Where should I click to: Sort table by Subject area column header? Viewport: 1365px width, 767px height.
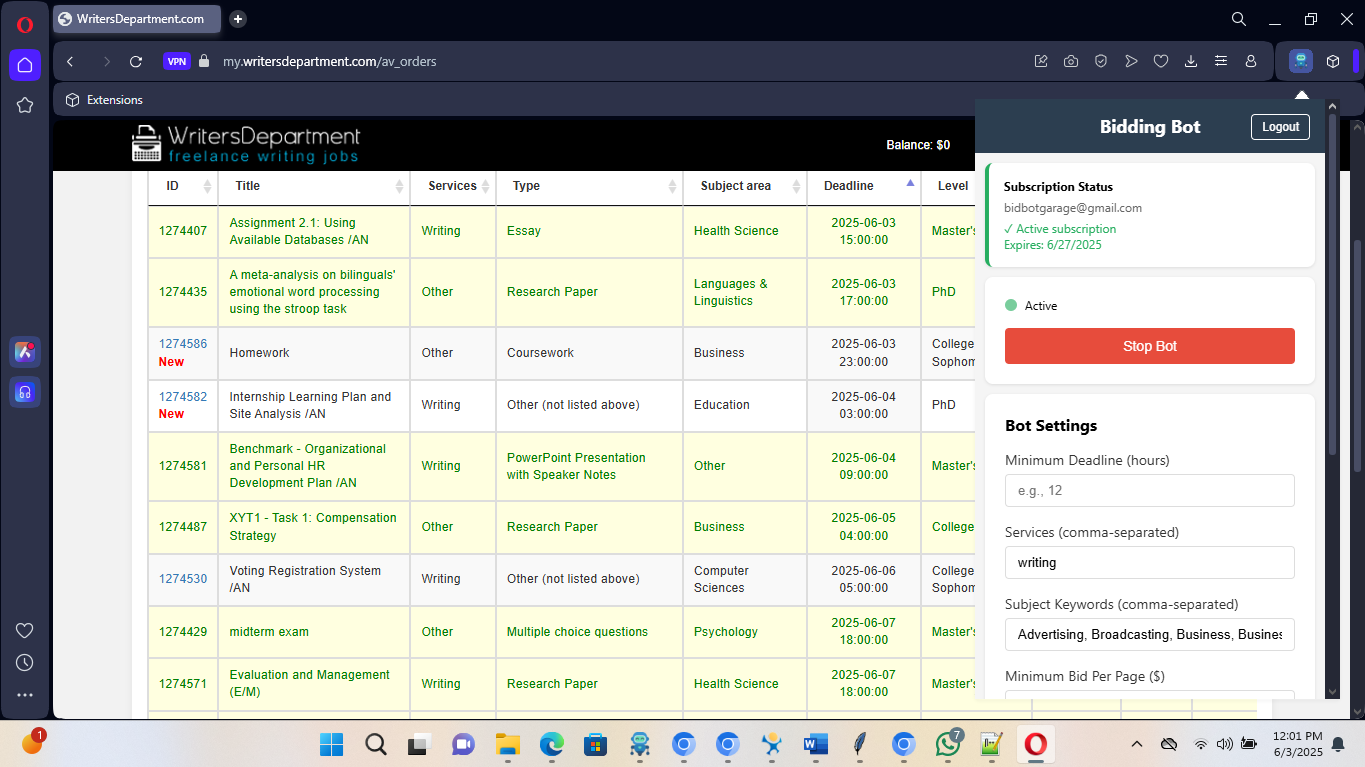click(x=745, y=186)
